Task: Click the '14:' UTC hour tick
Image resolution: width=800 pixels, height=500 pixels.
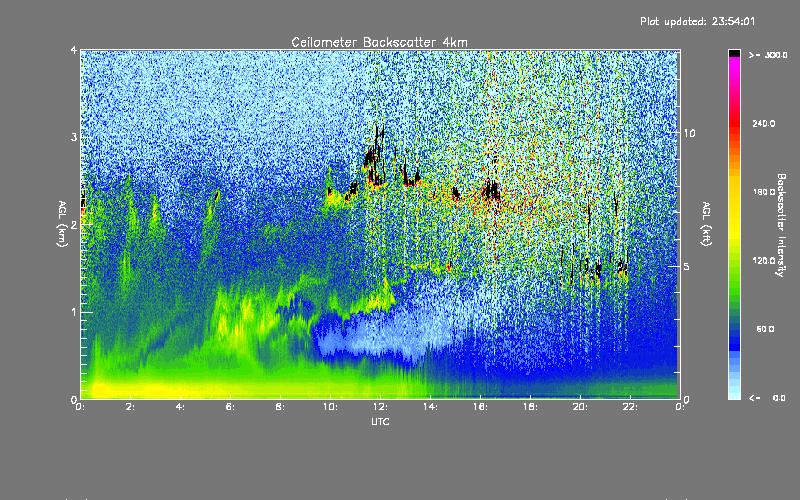Action: coord(430,407)
